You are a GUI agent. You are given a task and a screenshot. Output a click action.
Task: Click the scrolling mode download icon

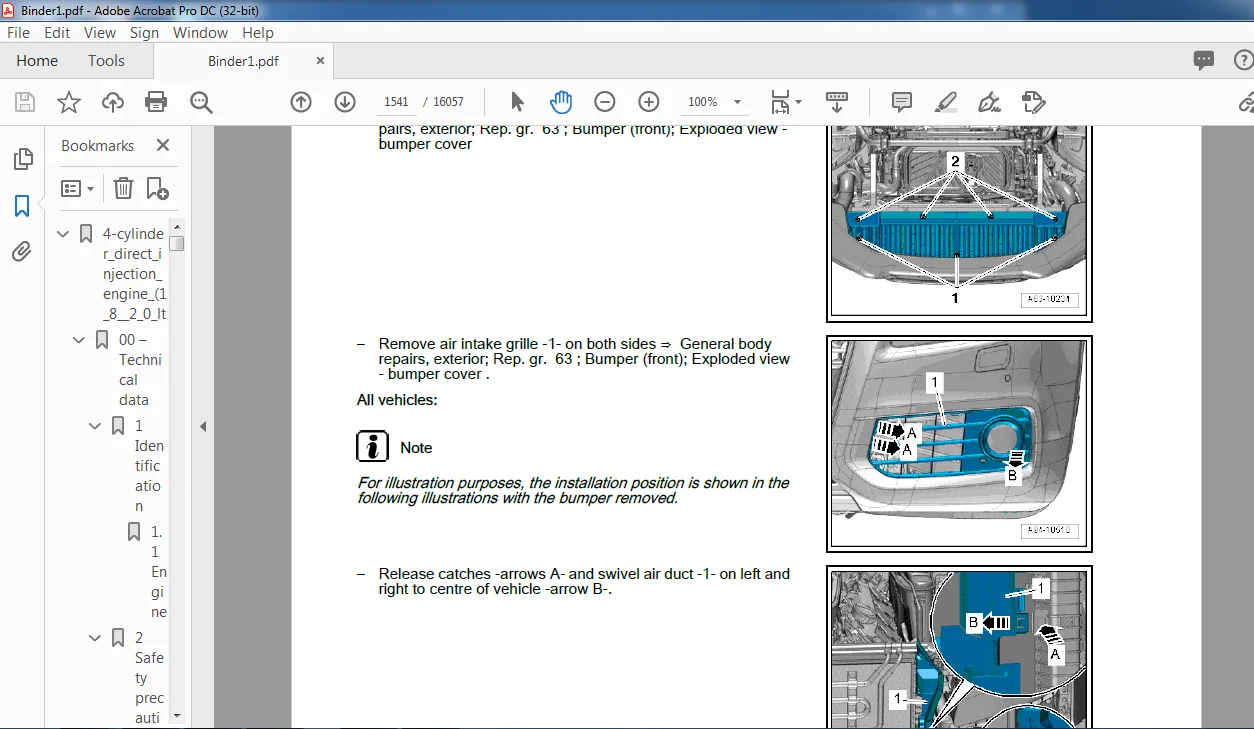click(837, 102)
